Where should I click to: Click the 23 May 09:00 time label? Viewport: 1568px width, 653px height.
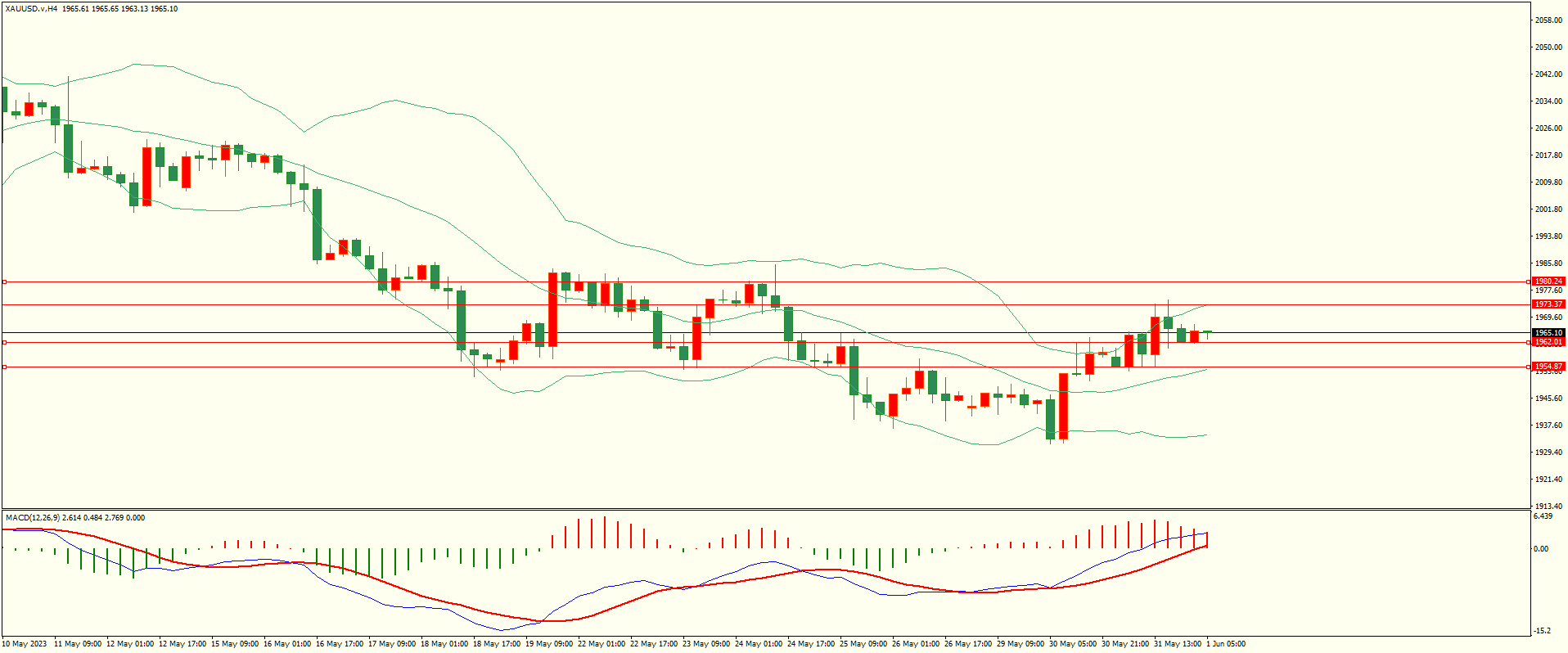click(x=705, y=644)
